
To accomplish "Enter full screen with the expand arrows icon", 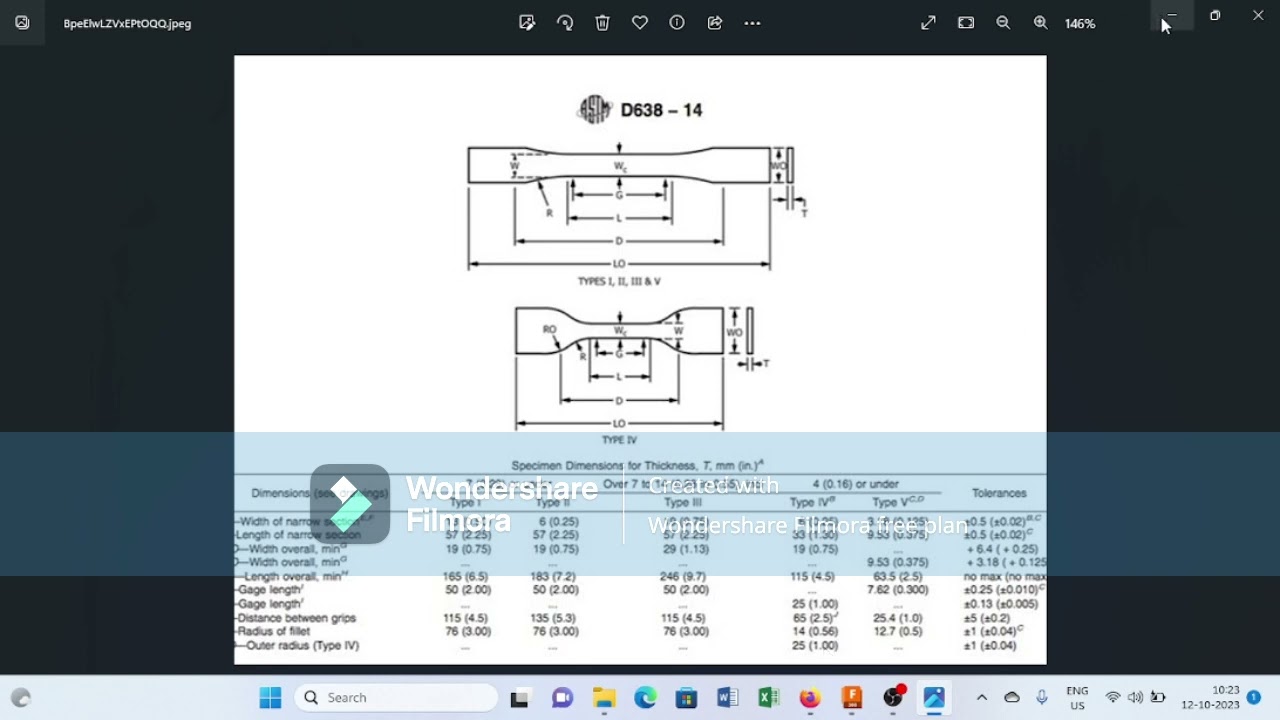I will point(928,23).
